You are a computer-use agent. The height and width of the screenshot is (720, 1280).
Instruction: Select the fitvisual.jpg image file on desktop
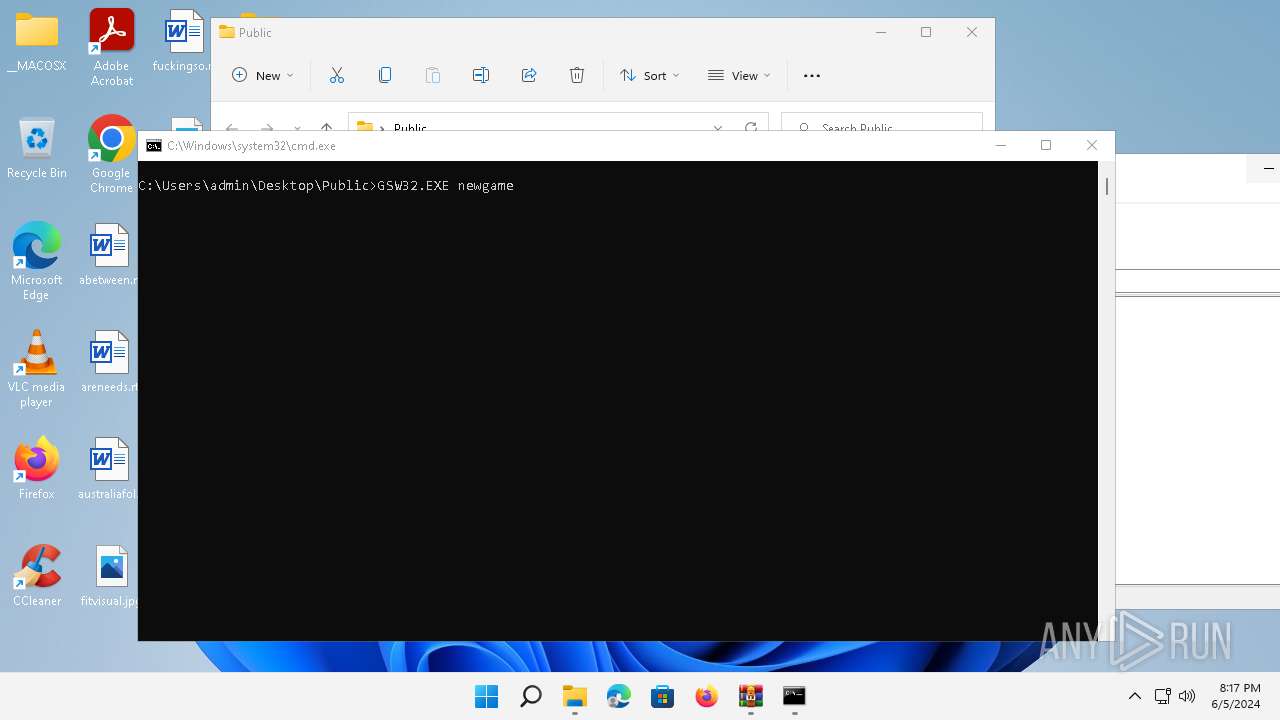110,575
